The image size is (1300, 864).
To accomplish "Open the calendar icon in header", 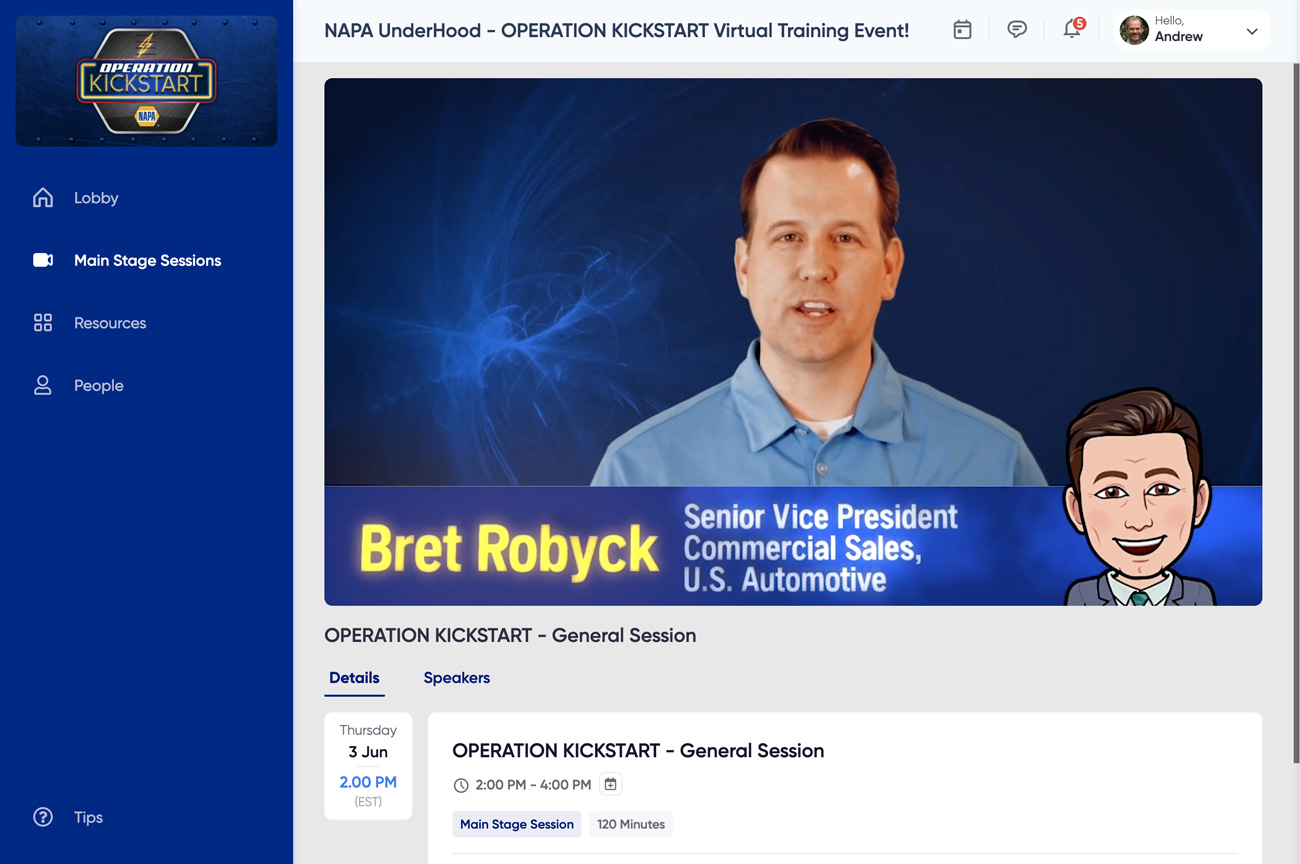I will pos(962,30).
